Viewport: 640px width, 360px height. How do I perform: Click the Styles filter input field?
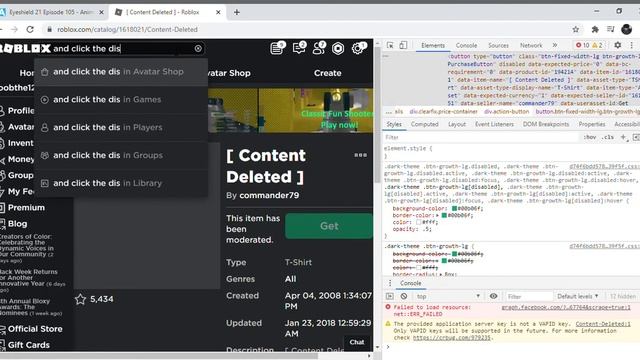[481, 138]
